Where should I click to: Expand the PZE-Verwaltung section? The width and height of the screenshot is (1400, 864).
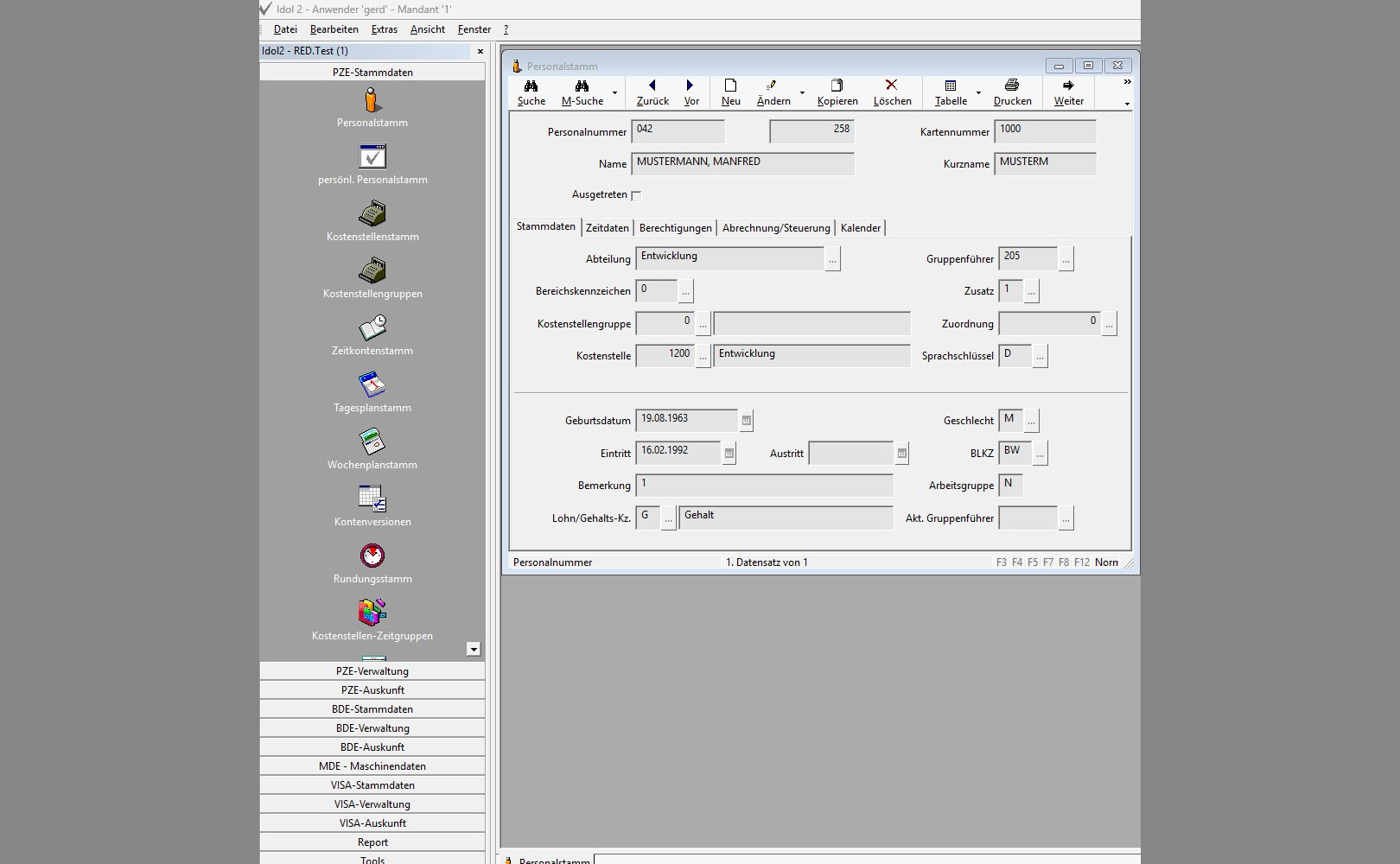[x=372, y=671]
